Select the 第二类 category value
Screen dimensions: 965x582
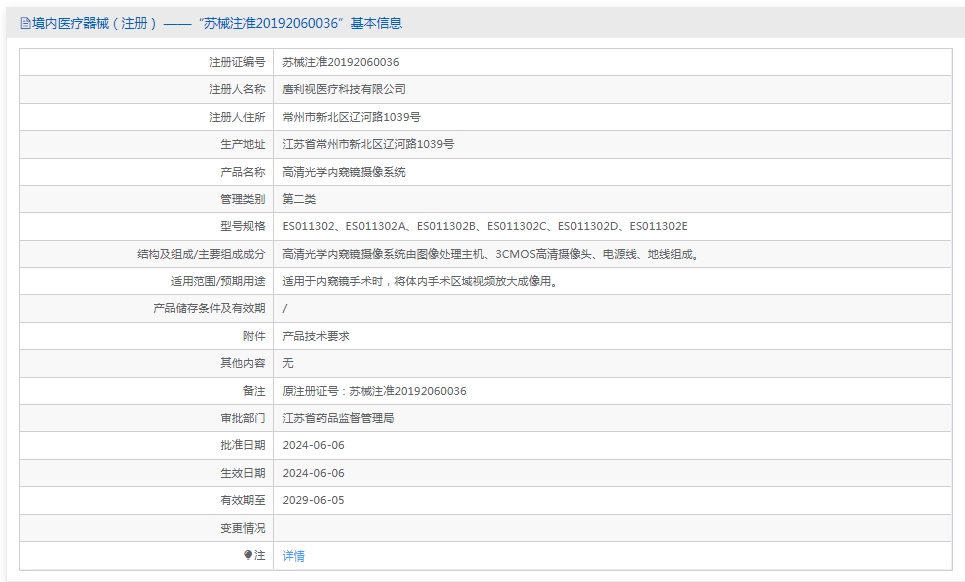coord(299,199)
